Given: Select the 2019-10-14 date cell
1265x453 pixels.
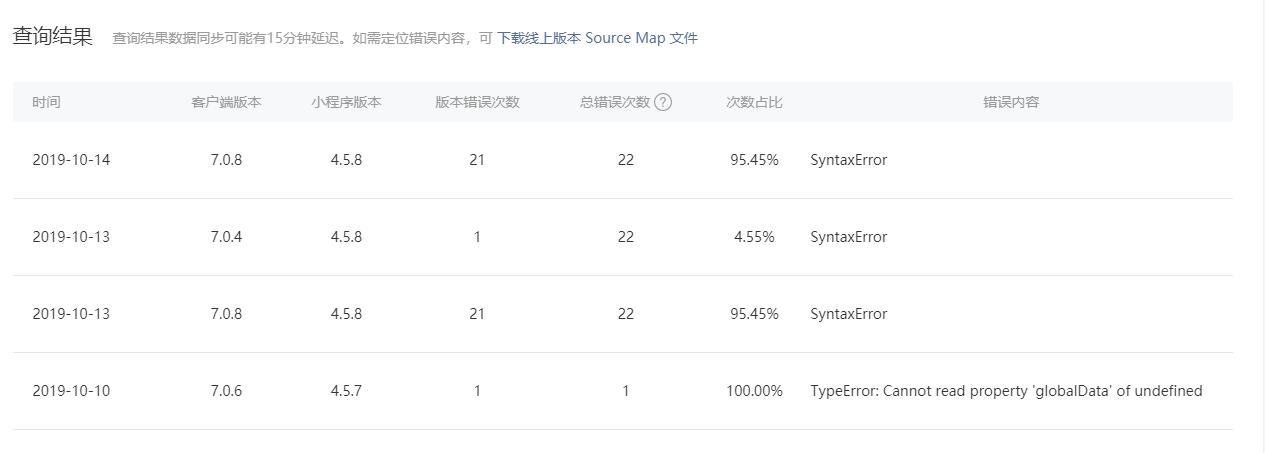Looking at the screenshot, I should tap(71, 160).
